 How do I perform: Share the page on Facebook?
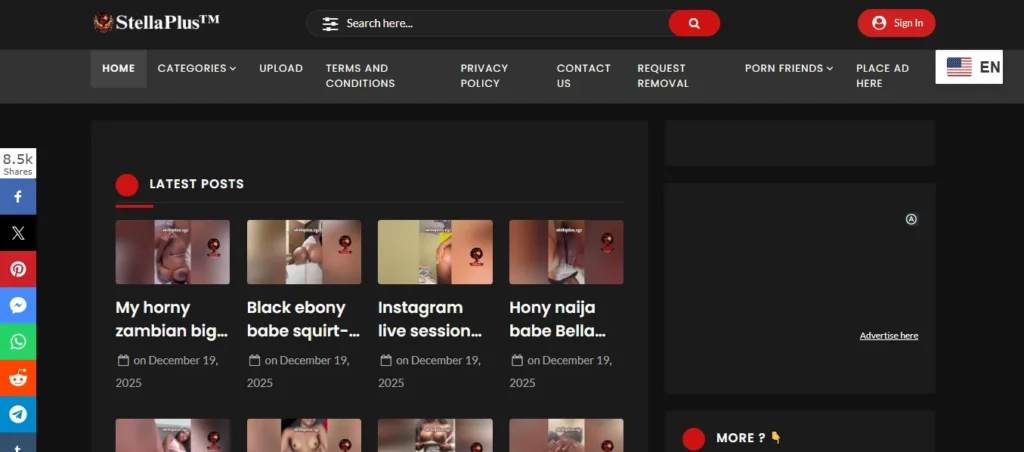(x=18, y=197)
